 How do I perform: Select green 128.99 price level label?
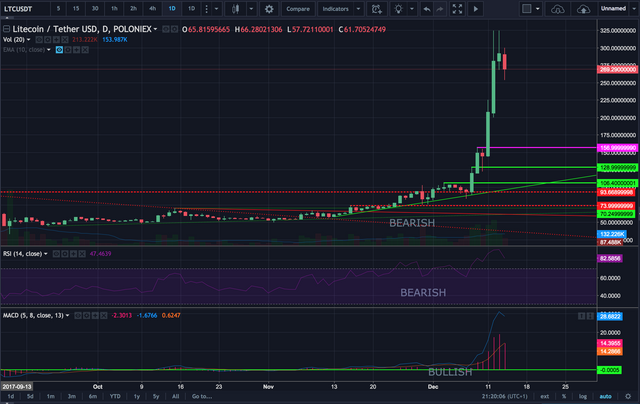tap(618, 167)
